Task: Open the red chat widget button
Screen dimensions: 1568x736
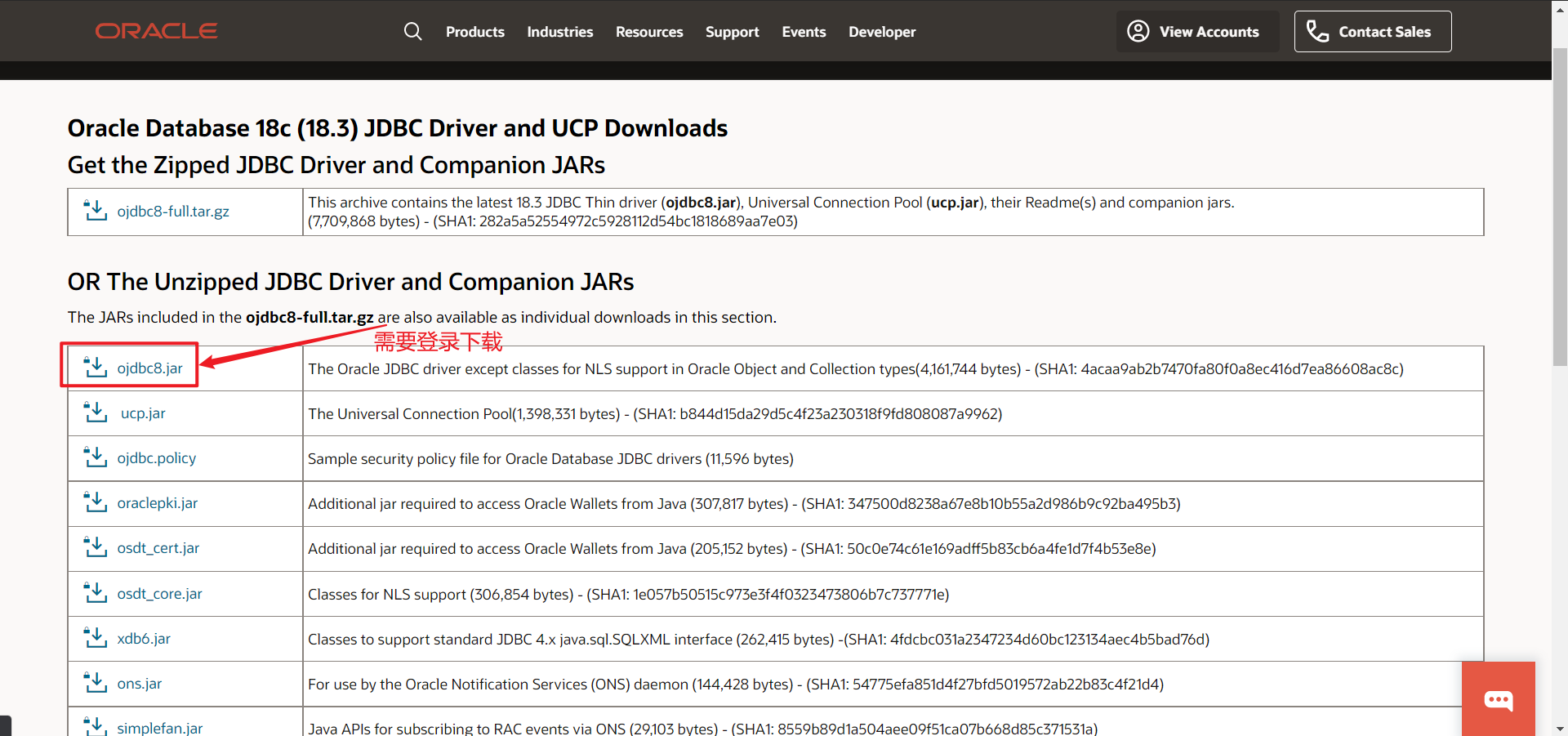Action: [1499, 699]
